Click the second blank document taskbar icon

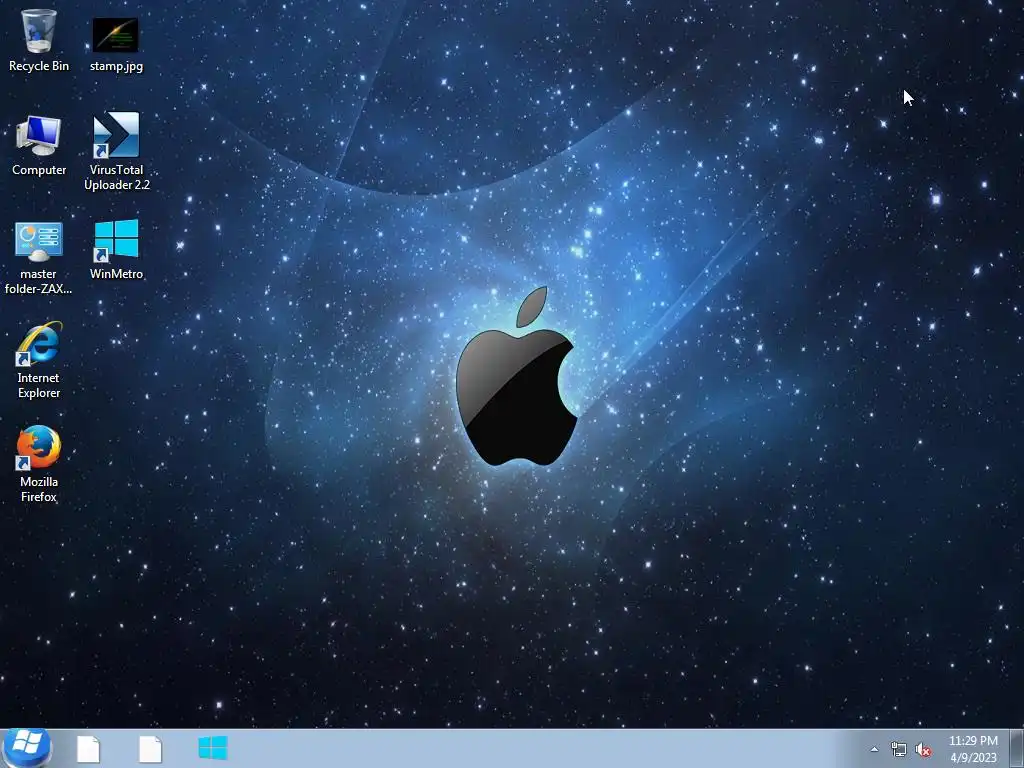[150, 749]
